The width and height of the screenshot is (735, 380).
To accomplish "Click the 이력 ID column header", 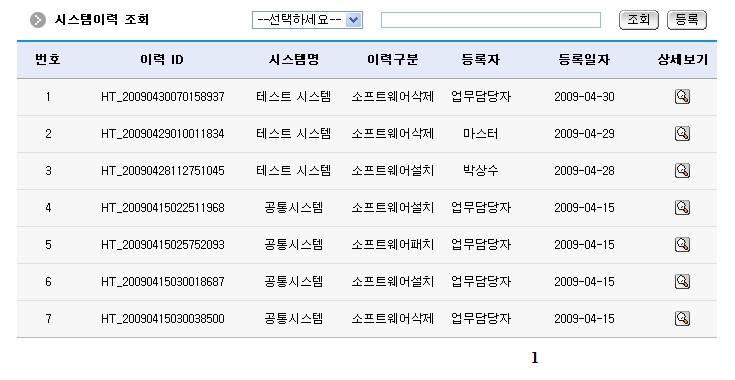I will pyautogui.click(x=162, y=60).
